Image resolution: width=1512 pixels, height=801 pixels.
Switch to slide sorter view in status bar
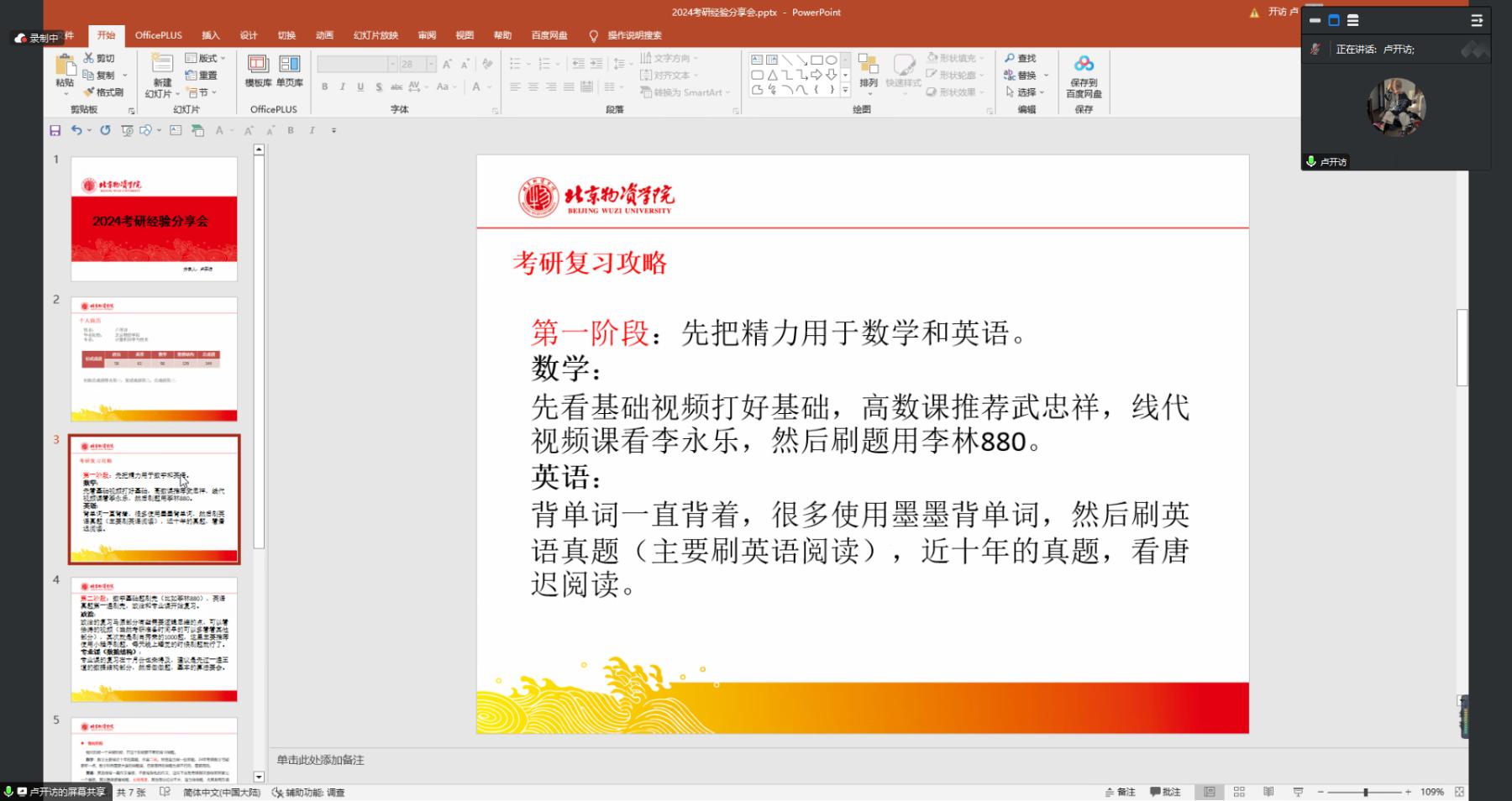1239,792
